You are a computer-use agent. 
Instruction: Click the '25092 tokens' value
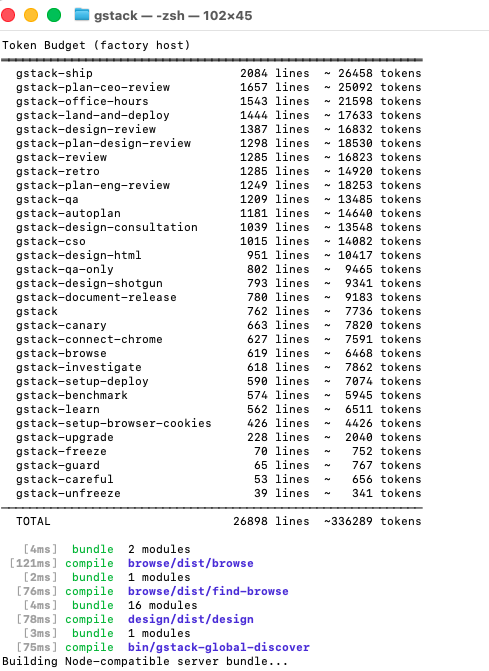pos(380,87)
